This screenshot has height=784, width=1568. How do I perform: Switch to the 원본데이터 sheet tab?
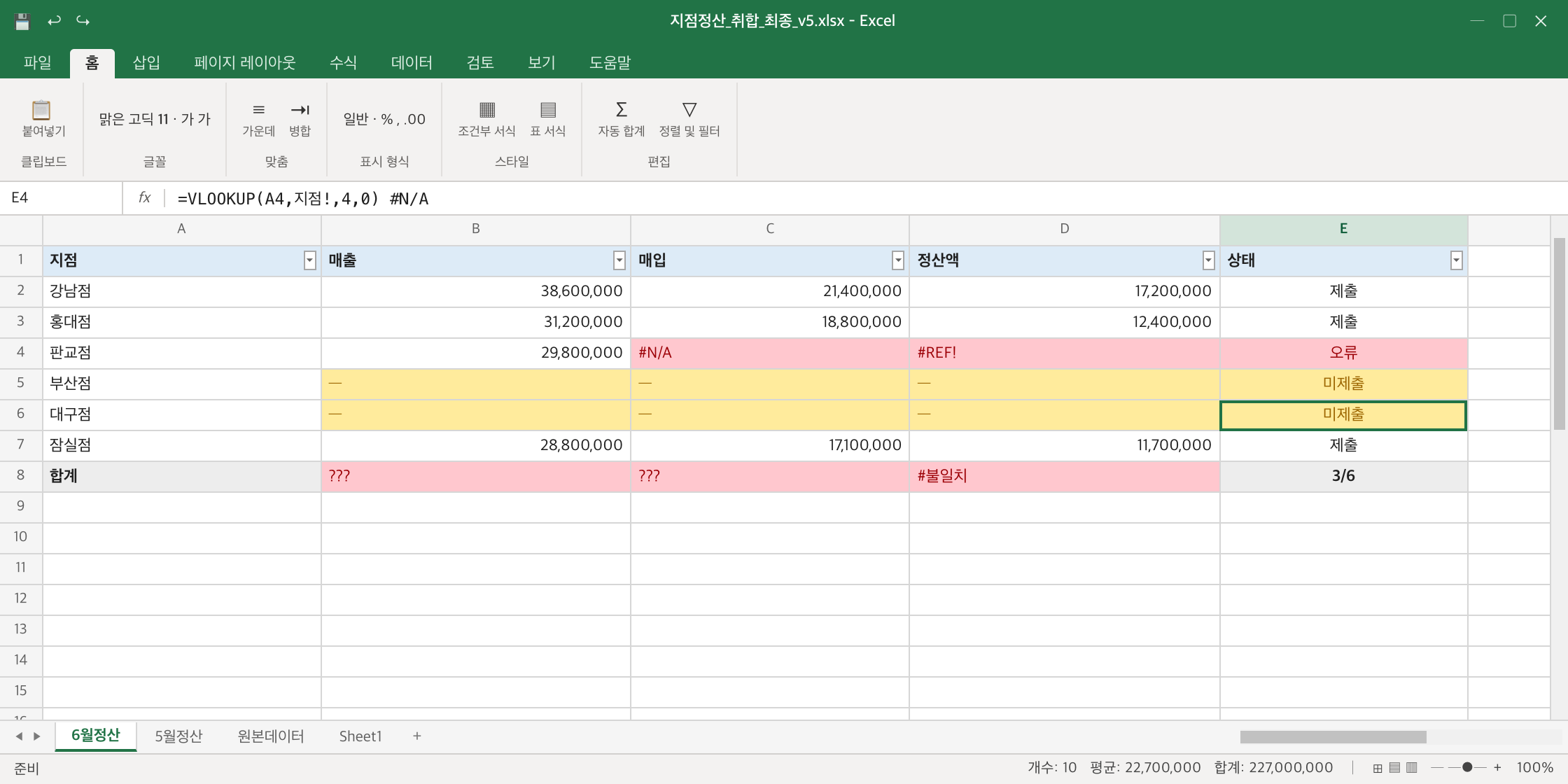[271, 736]
